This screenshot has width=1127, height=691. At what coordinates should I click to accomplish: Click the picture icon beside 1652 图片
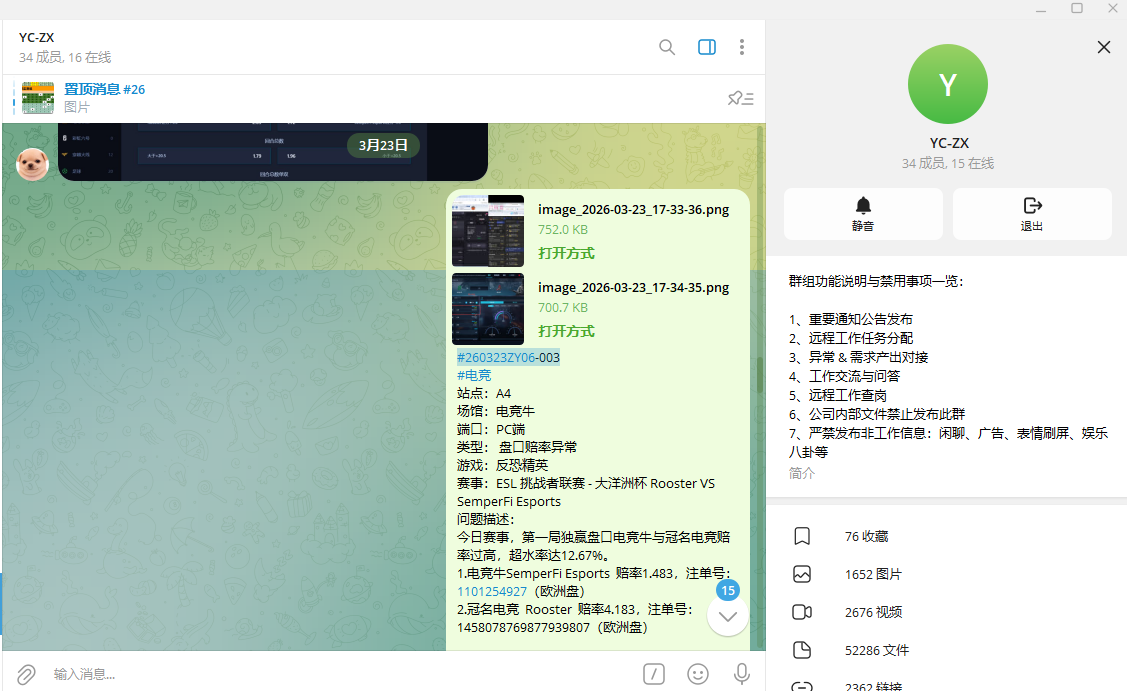802,575
